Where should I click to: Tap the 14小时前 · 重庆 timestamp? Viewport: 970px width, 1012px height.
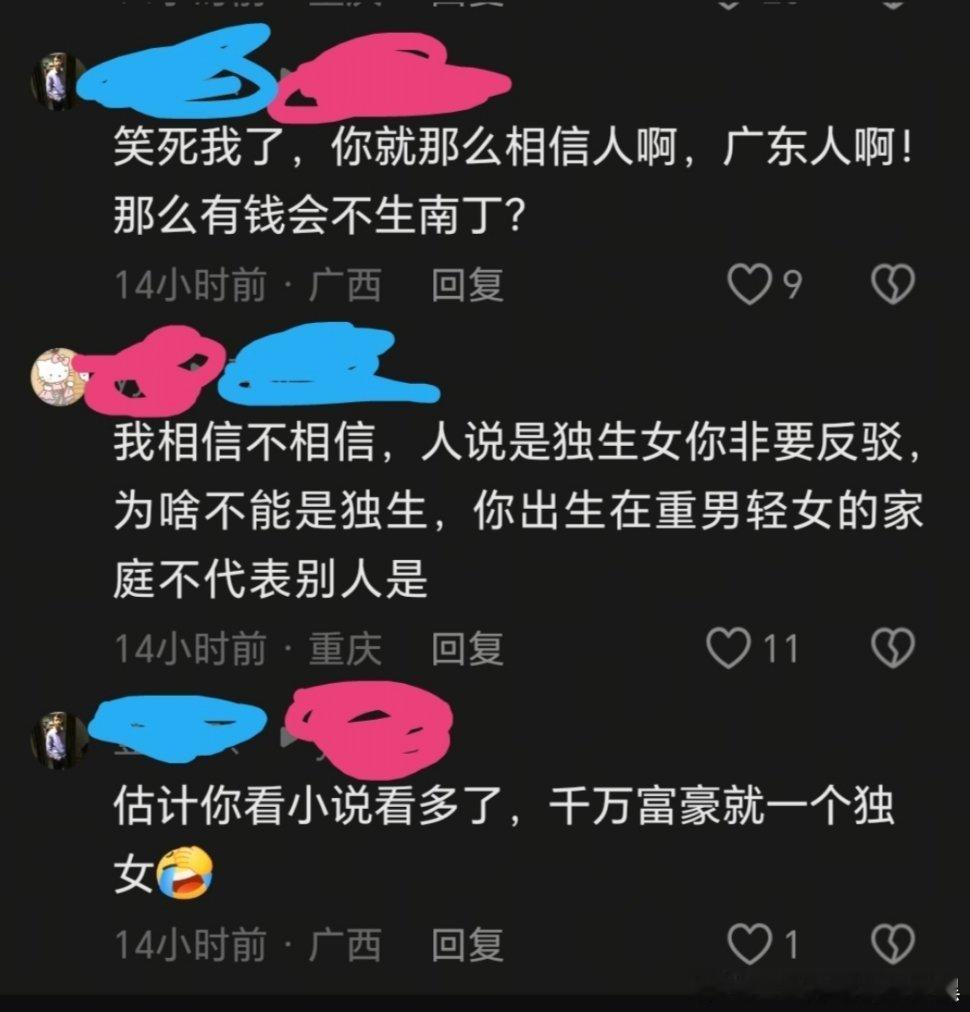point(248,648)
